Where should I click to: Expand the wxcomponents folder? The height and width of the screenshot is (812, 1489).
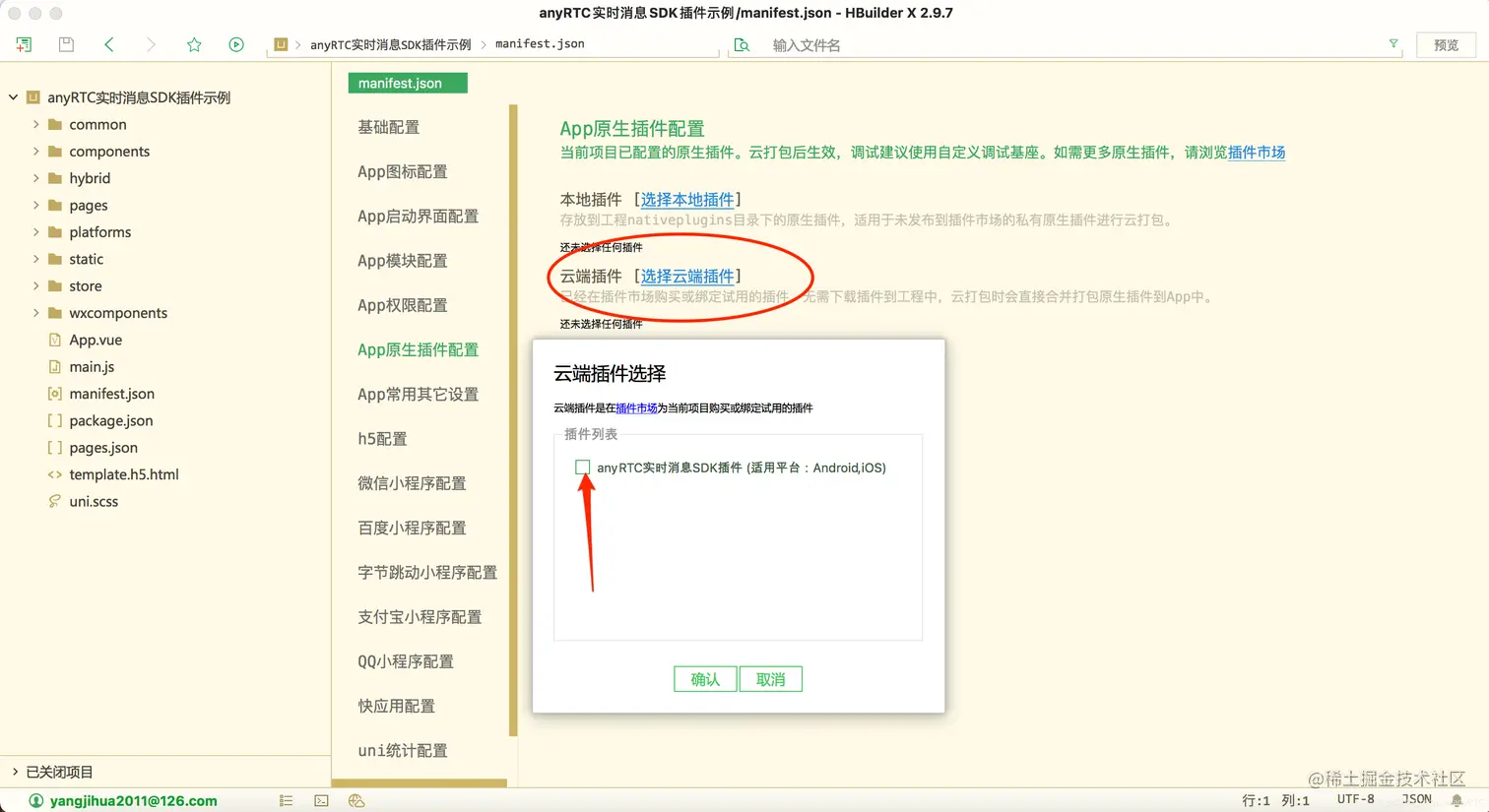[36, 313]
